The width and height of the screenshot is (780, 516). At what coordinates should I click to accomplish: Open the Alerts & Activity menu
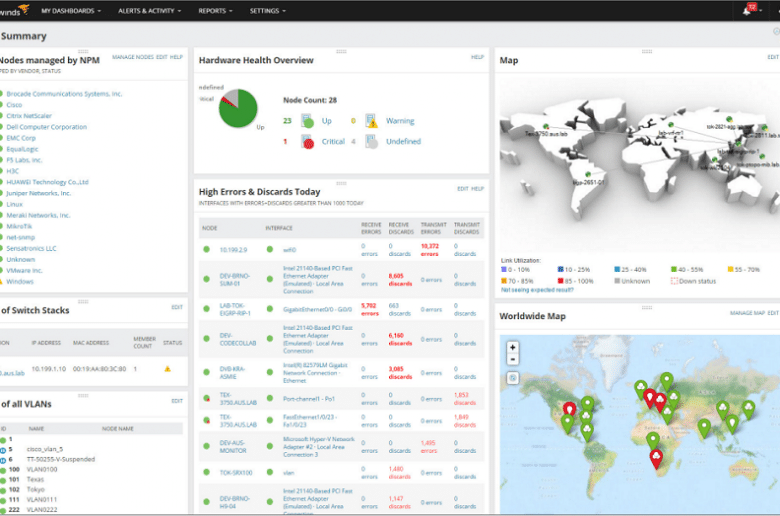(149, 10)
